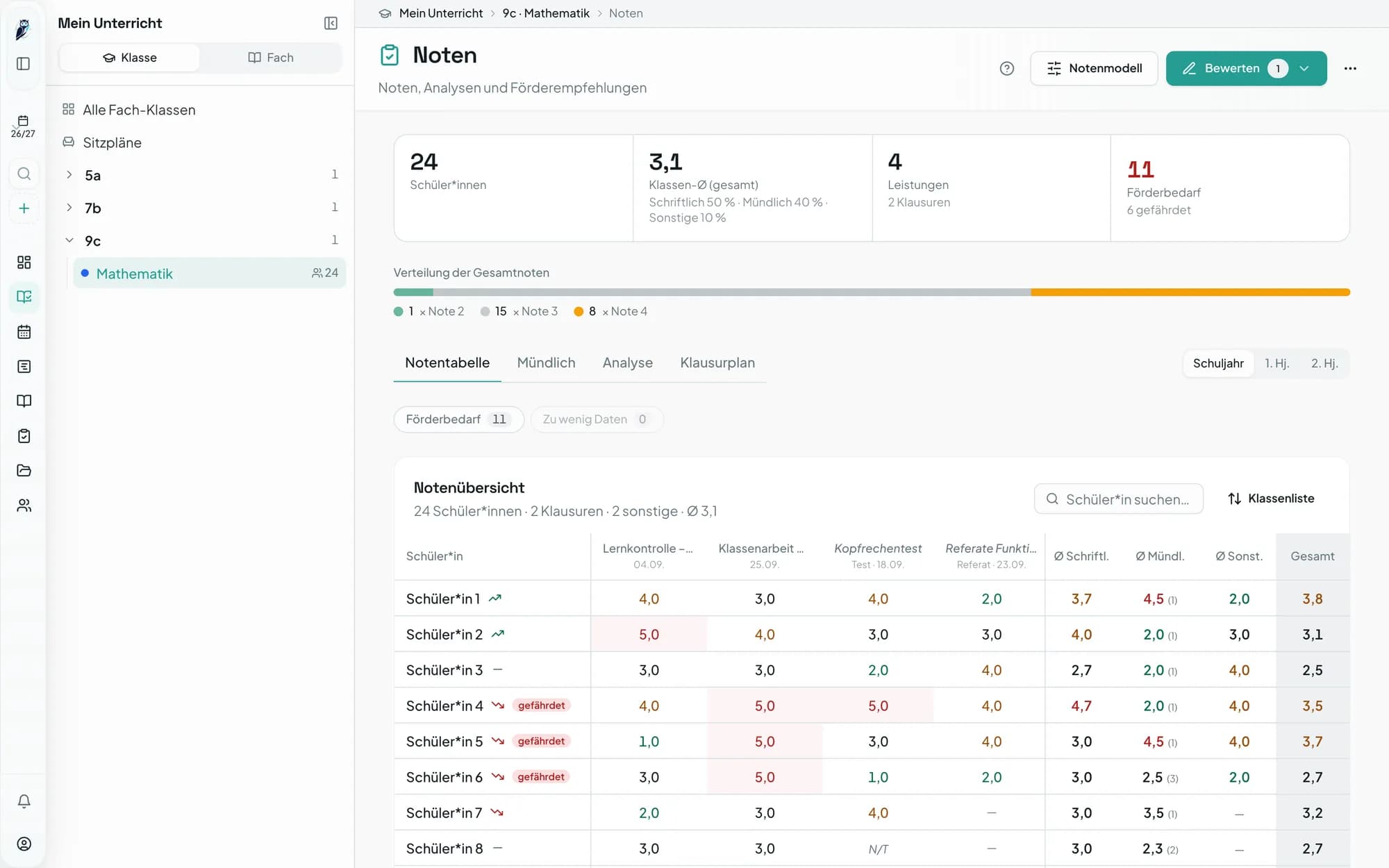Select Mathematik subject under 9c
This screenshot has height=868, width=1389.
click(x=209, y=273)
